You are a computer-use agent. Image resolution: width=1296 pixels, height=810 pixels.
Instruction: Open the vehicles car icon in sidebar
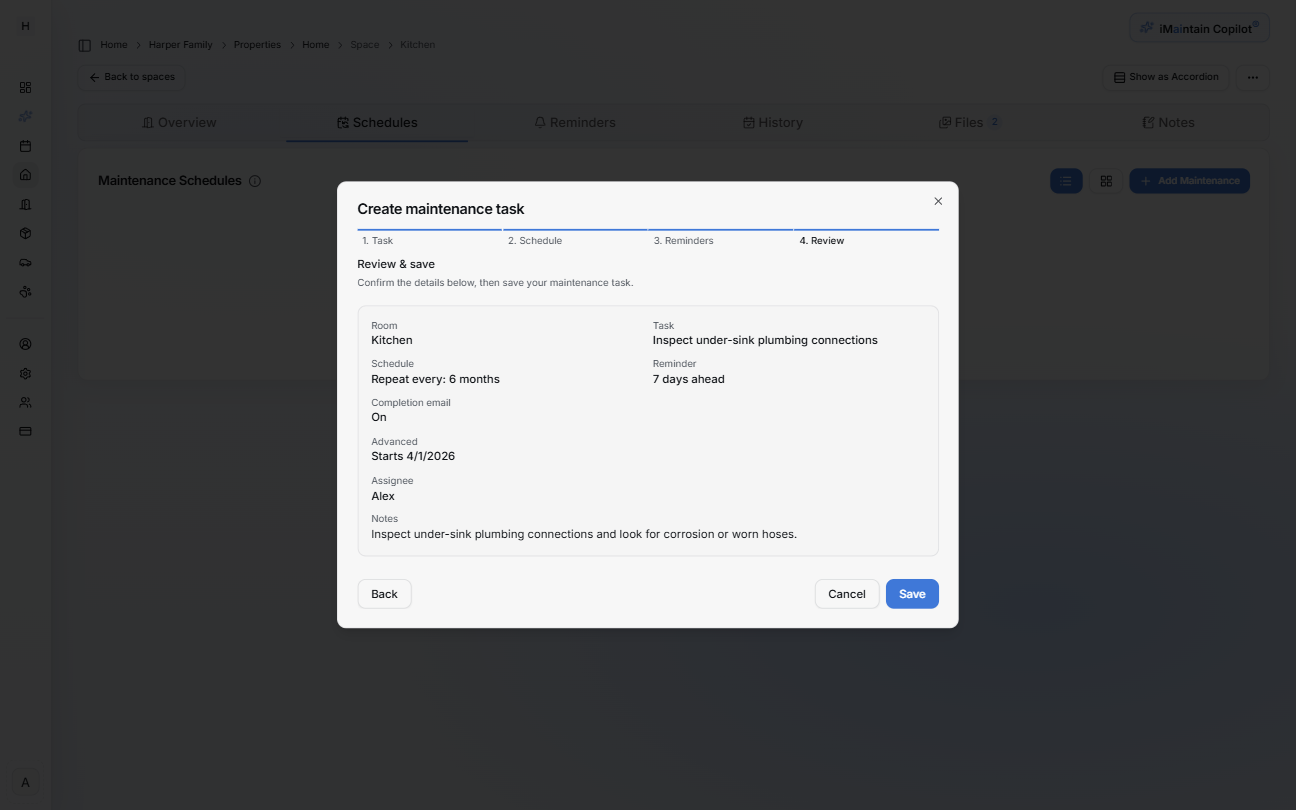pyautogui.click(x=25, y=262)
